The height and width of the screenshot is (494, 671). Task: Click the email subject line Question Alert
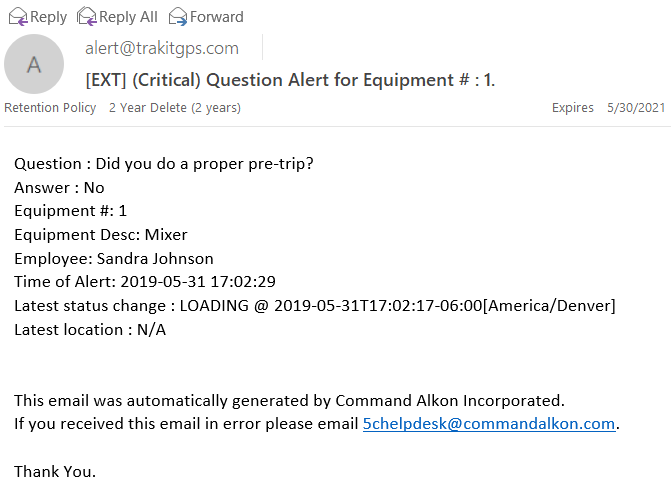pos(290,80)
